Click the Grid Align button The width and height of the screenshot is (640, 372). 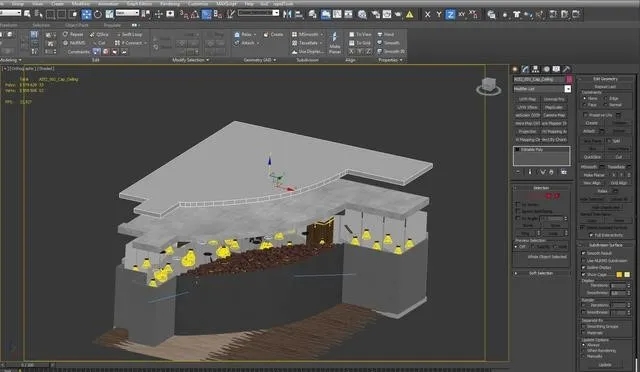point(619,183)
